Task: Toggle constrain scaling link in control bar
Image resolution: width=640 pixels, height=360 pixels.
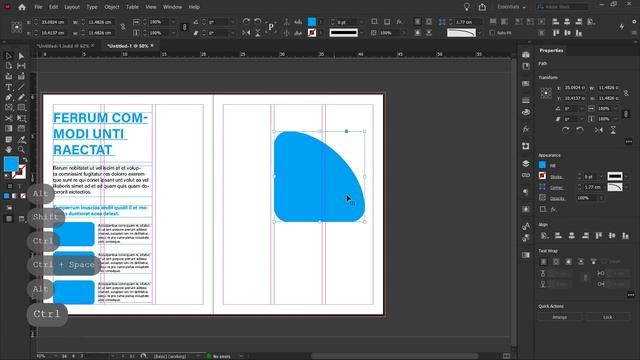Action: (184, 27)
